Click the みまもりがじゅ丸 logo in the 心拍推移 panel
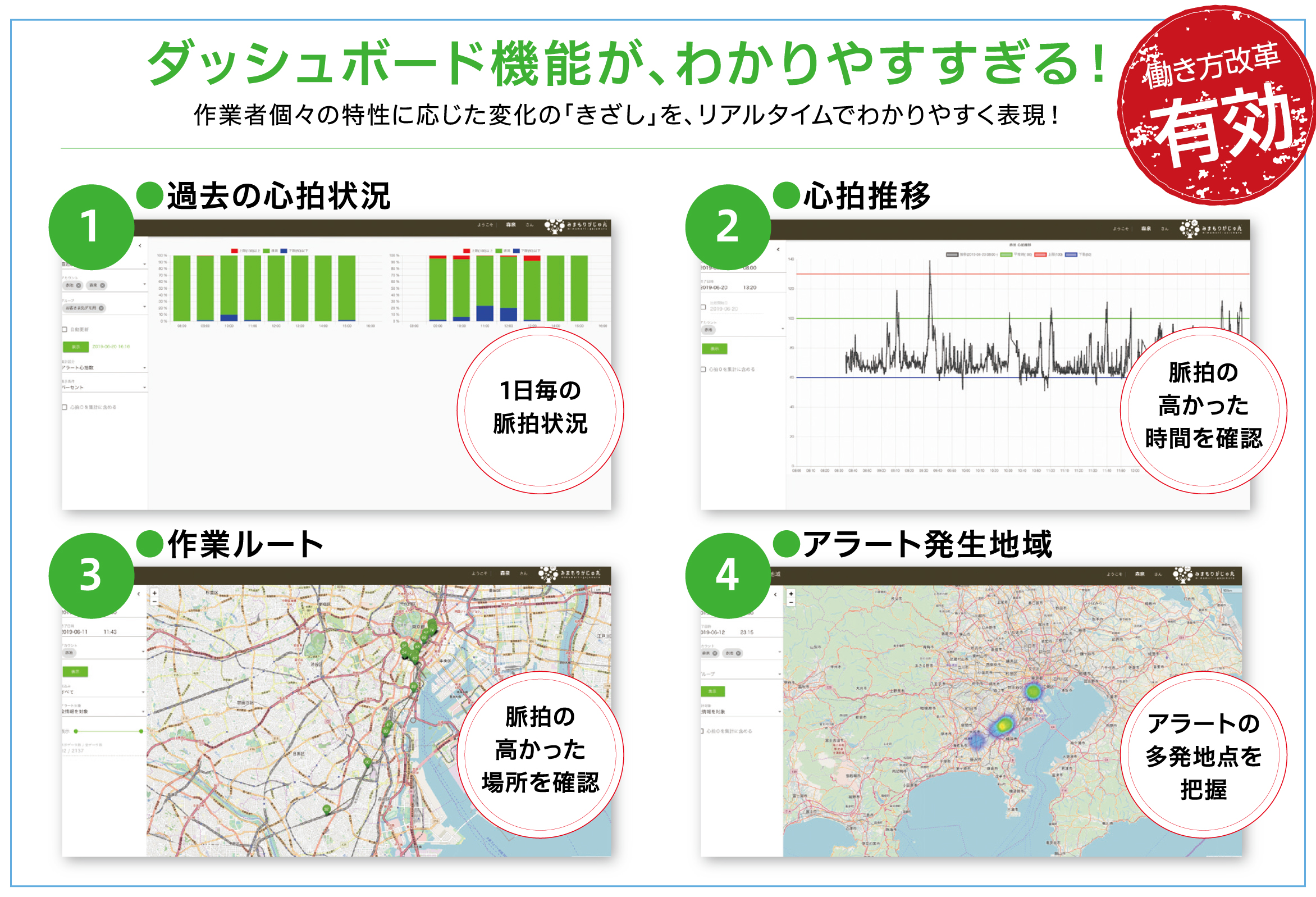Viewport: 1316px width, 897px height. (x=1211, y=229)
